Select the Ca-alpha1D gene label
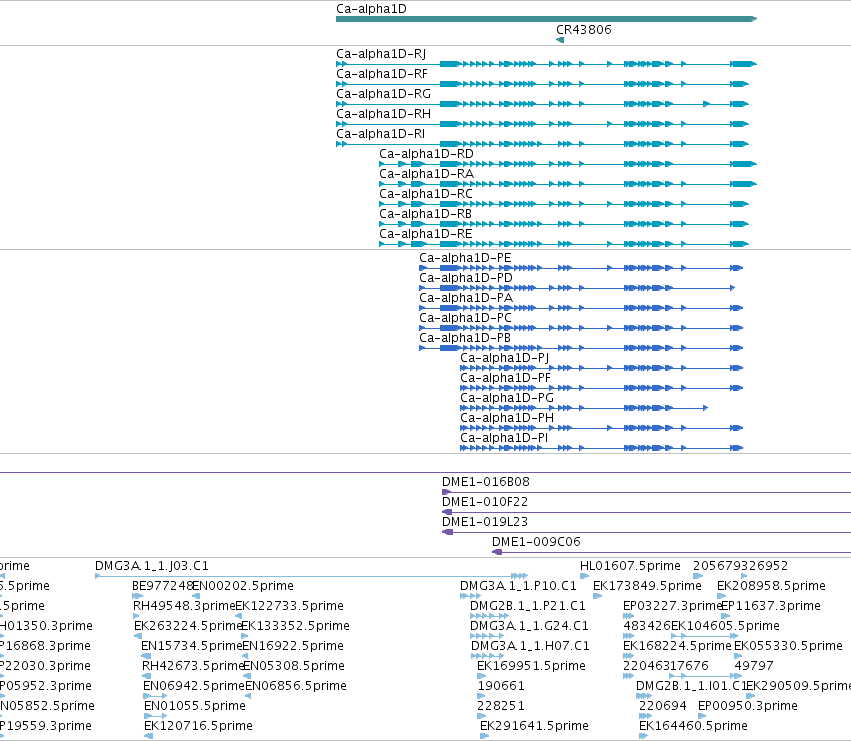851x741 pixels. (371, 9)
